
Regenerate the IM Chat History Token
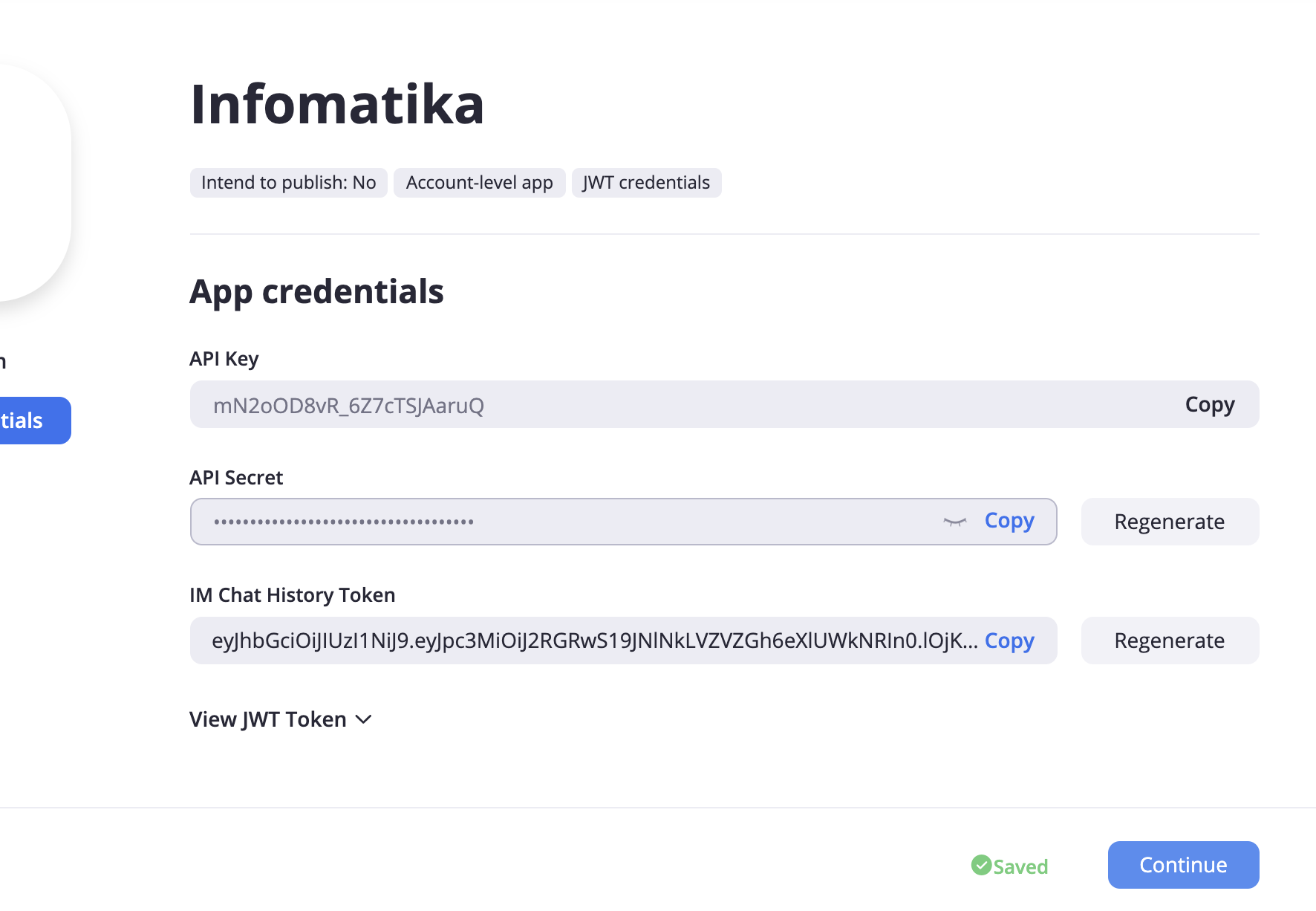1170,641
